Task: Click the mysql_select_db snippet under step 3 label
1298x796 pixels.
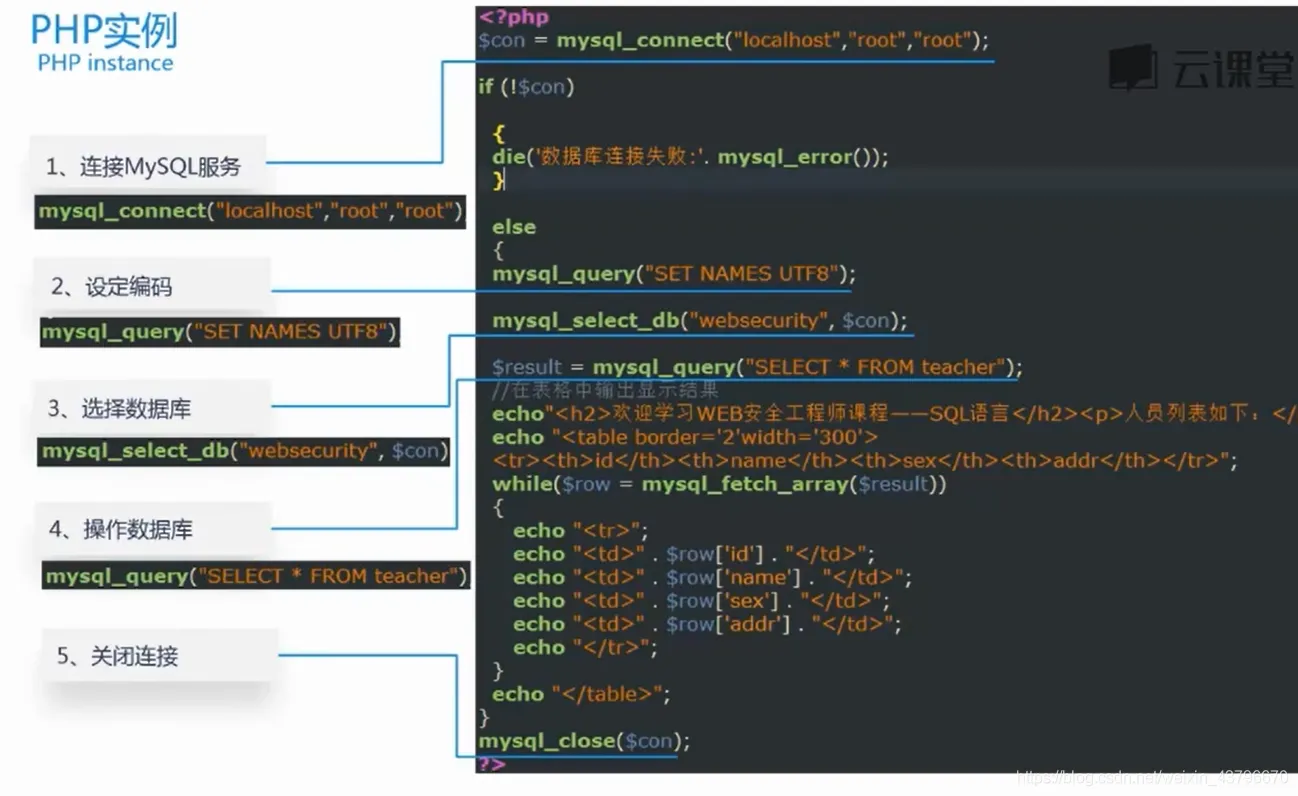Action: [x=244, y=451]
